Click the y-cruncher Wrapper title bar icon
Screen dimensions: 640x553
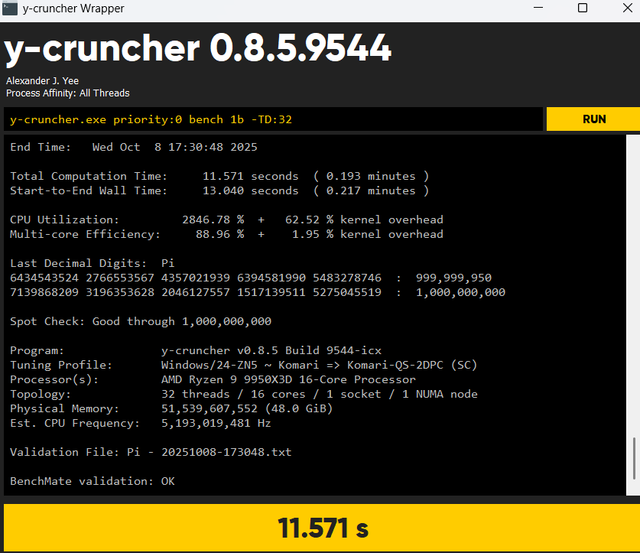pos(10,9)
